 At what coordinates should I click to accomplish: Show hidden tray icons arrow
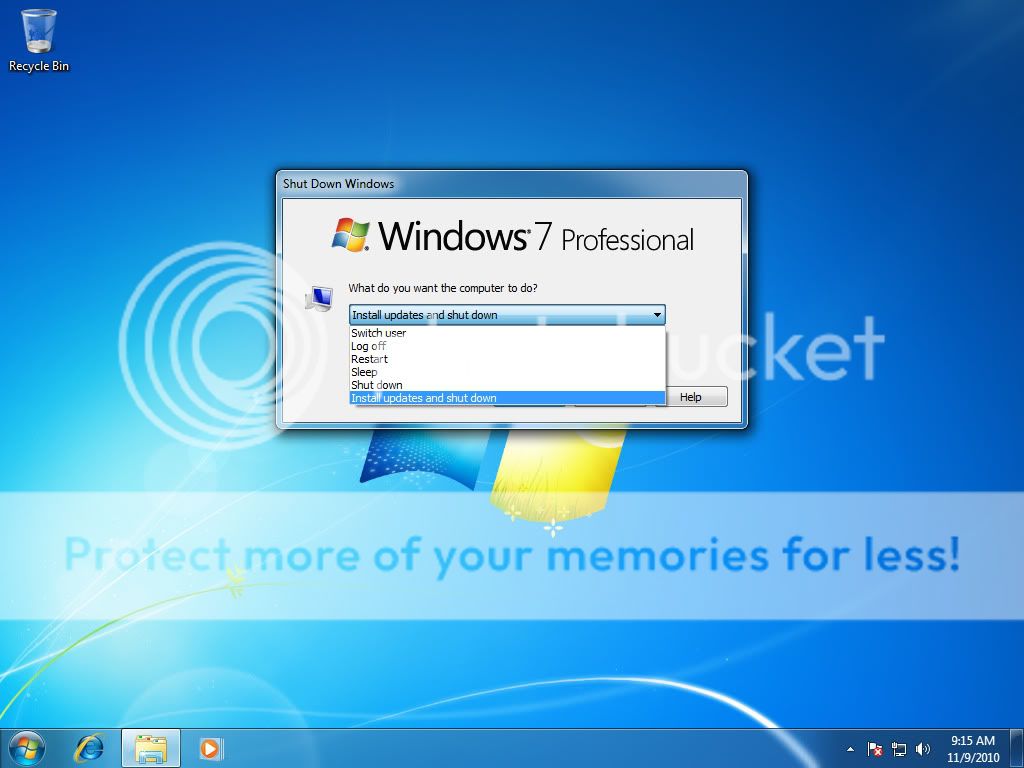pyautogui.click(x=850, y=749)
